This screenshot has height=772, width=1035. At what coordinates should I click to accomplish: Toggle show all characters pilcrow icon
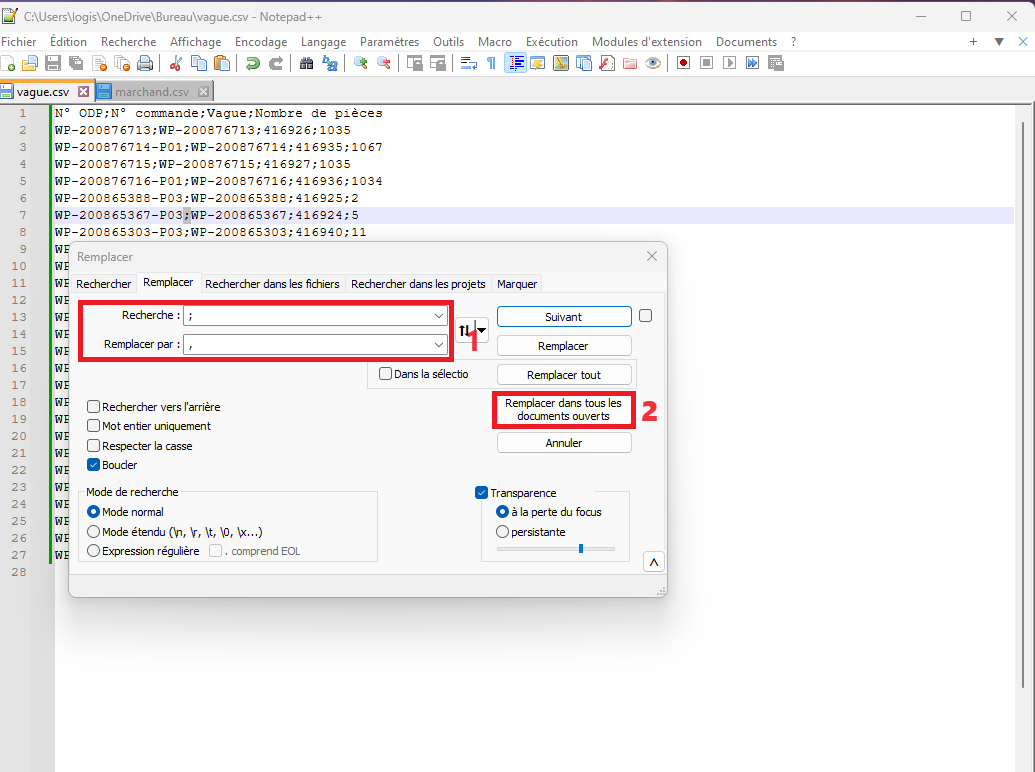pyautogui.click(x=491, y=63)
